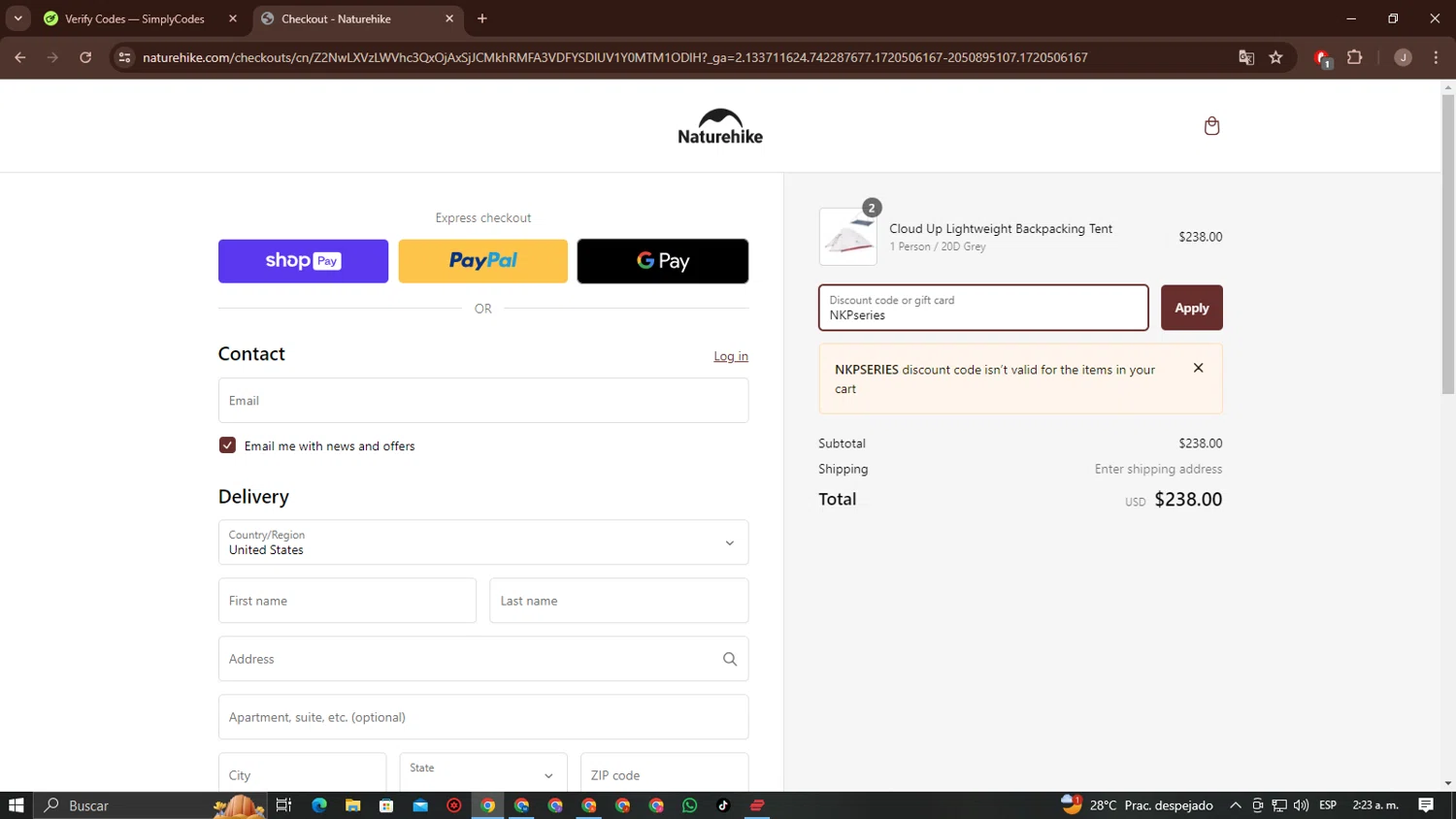Focus the Email input field
The image size is (1456, 819).
[x=483, y=400]
